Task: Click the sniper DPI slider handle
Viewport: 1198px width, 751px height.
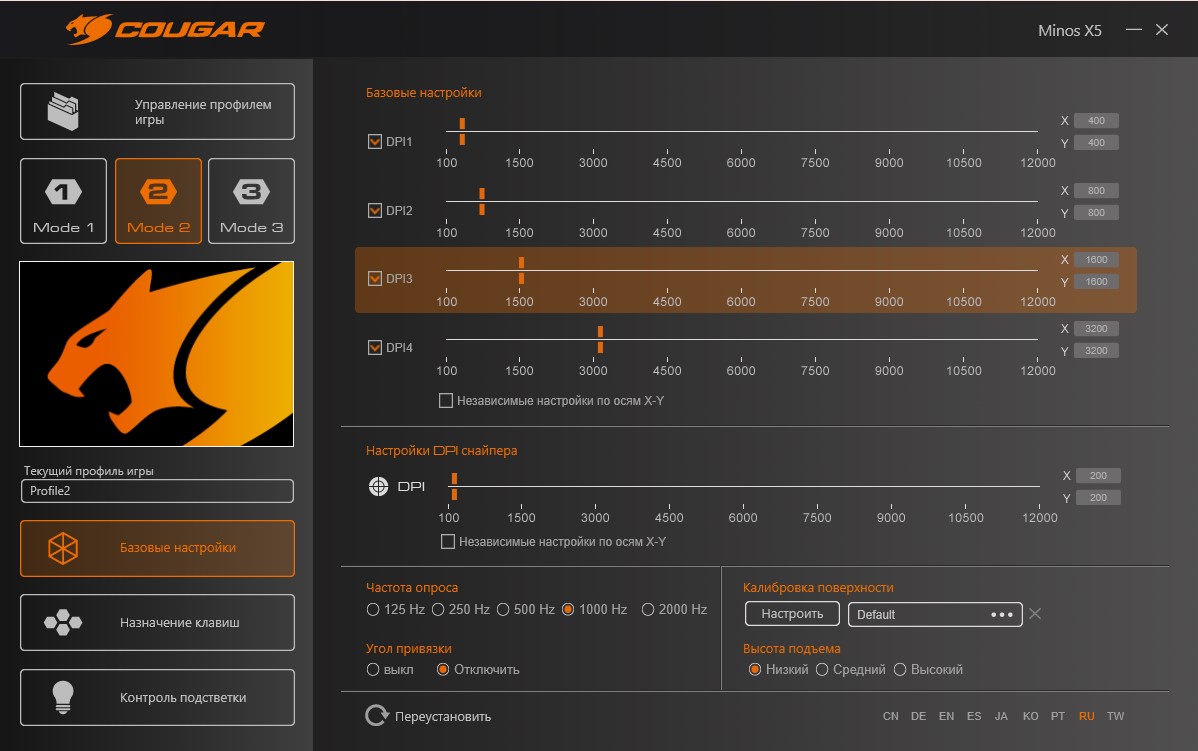Action: point(454,486)
